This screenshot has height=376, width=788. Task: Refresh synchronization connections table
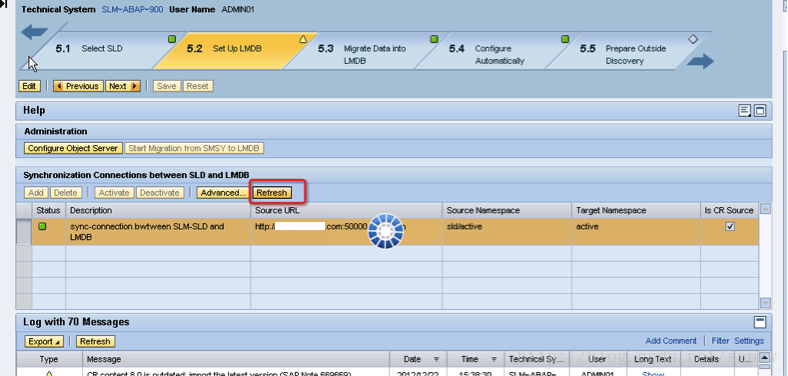coord(271,193)
